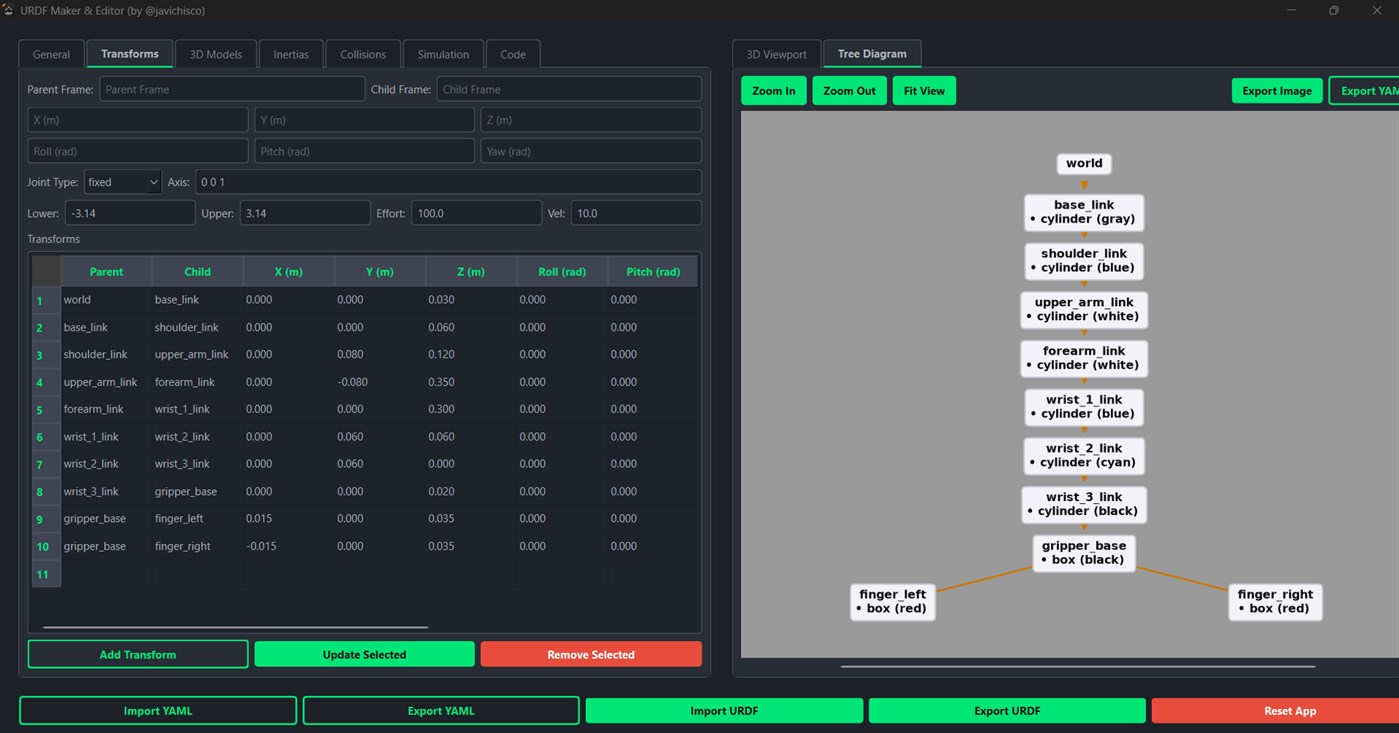Click the URDF Maker app icon in title bar

pyautogui.click(x=8, y=10)
